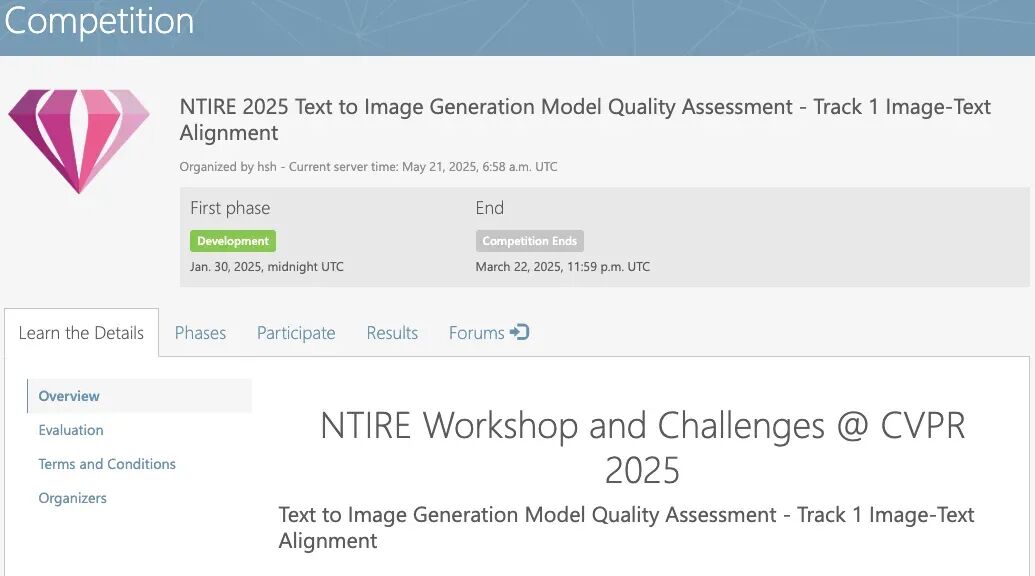The width and height of the screenshot is (1035, 576).
Task: Go to Terms and Conditions
Action: coord(107,464)
